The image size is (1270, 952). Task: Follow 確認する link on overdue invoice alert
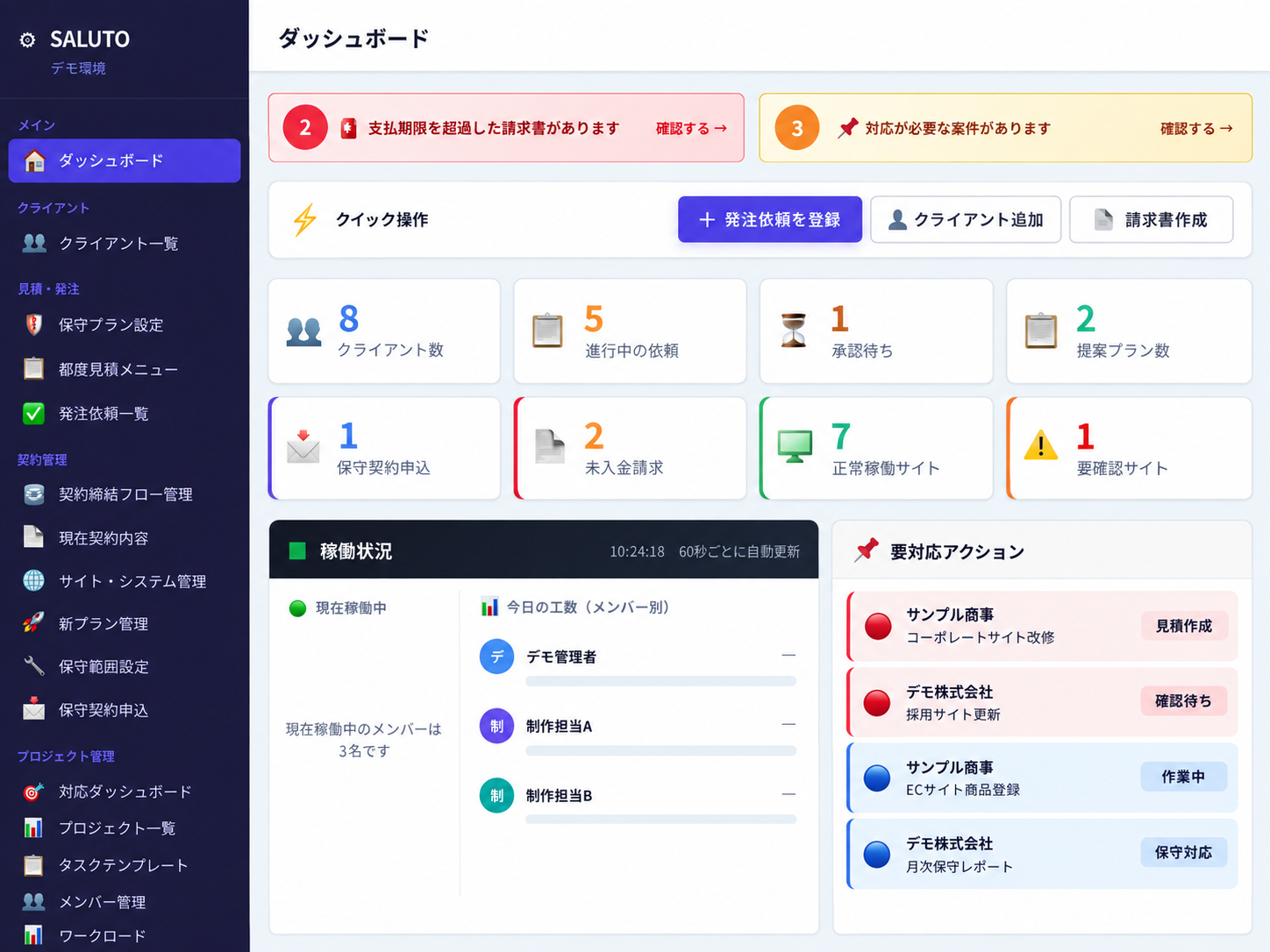[x=691, y=128]
